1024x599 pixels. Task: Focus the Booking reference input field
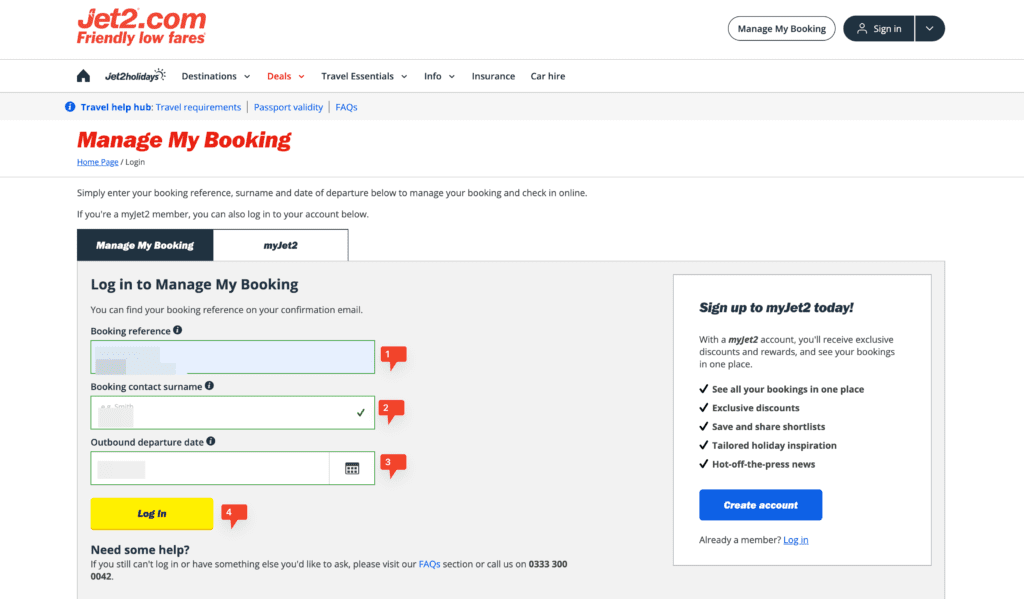click(232, 357)
